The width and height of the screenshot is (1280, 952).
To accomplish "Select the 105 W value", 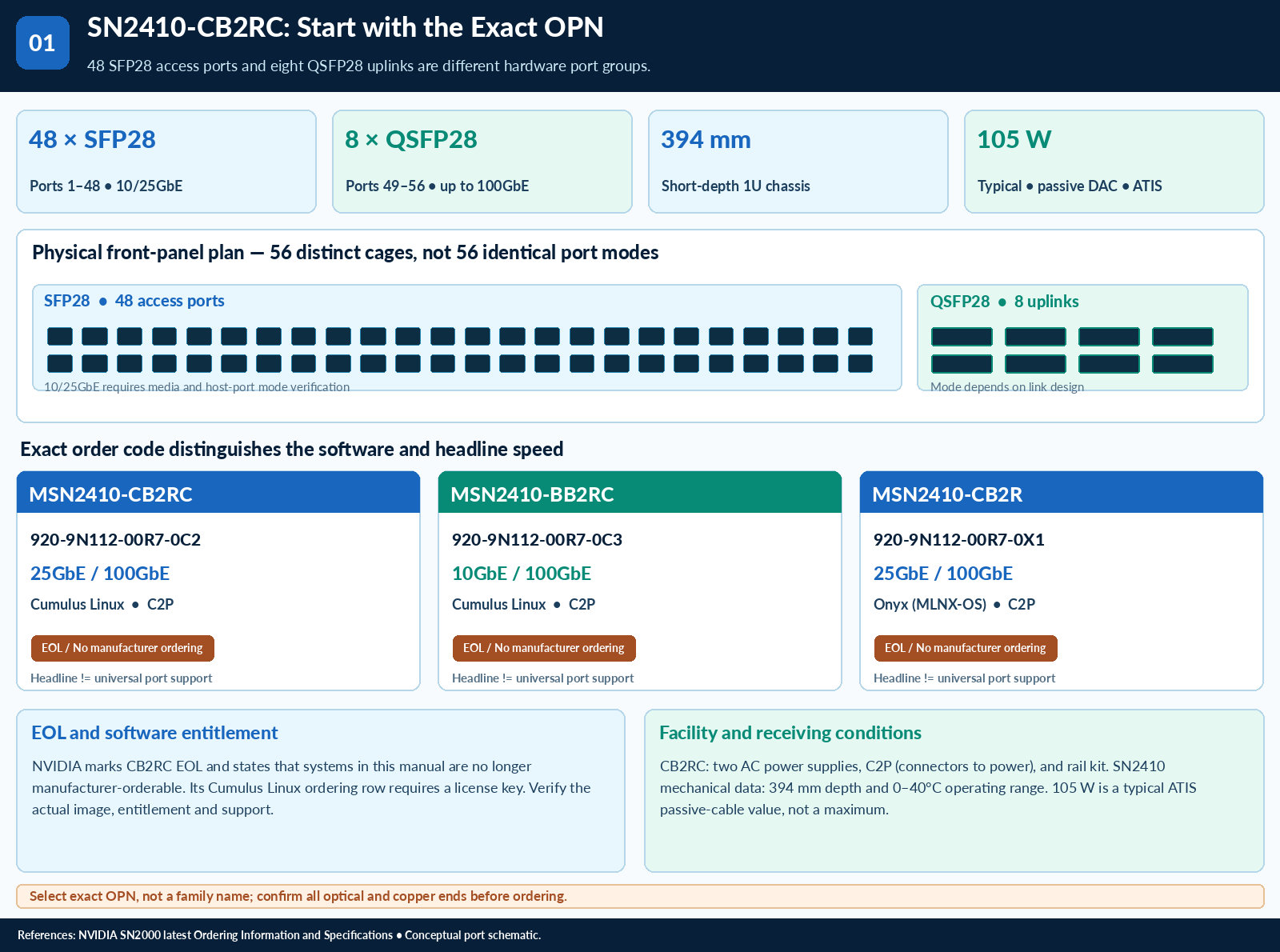I will click(x=1014, y=139).
